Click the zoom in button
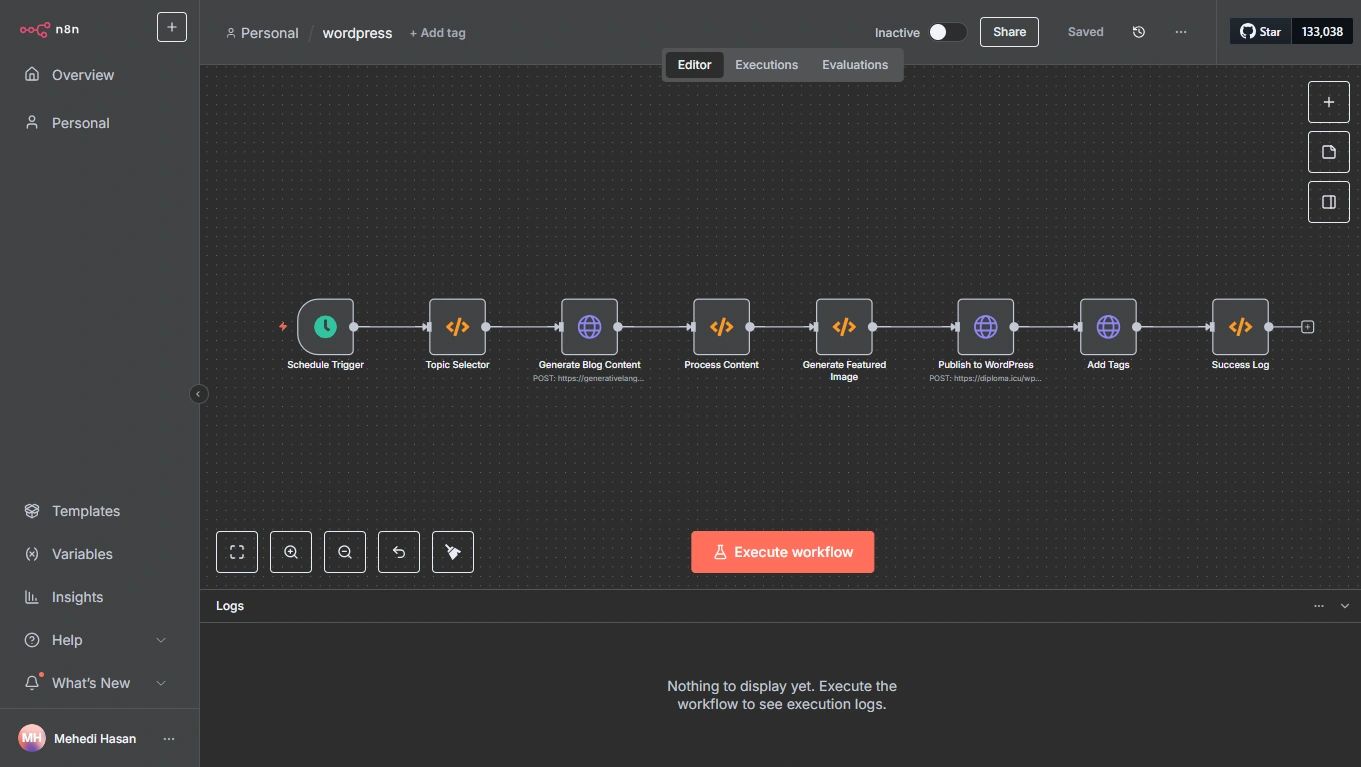The image size is (1361, 767). click(x=291, y=552)
